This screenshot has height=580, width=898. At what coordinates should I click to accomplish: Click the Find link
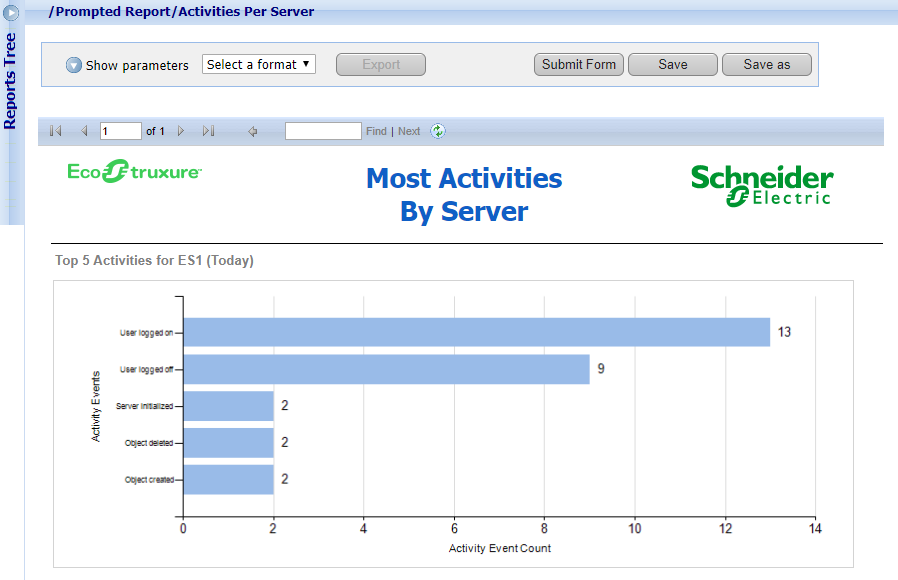click(376, 131)
